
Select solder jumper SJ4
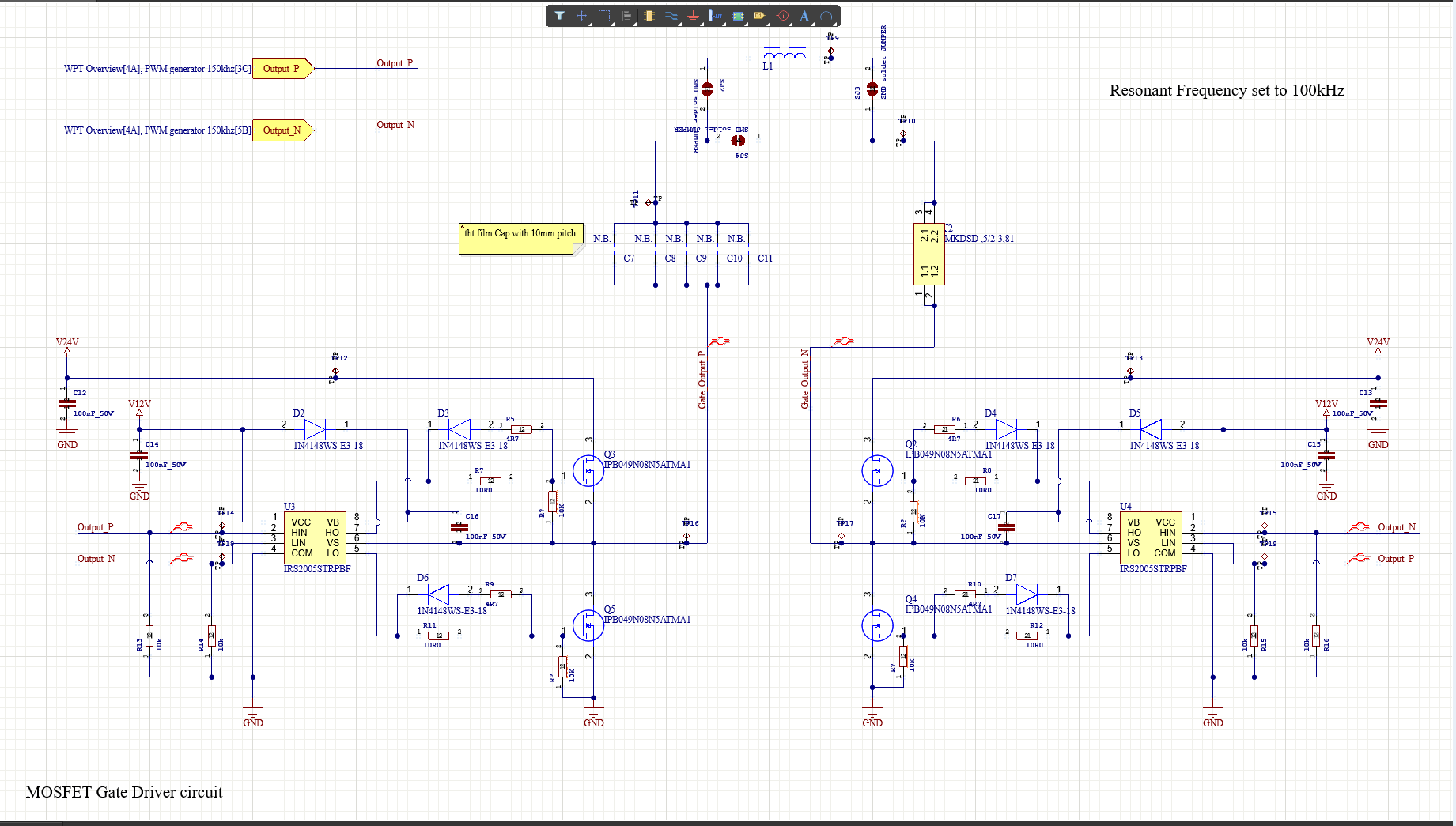point(738,141)
